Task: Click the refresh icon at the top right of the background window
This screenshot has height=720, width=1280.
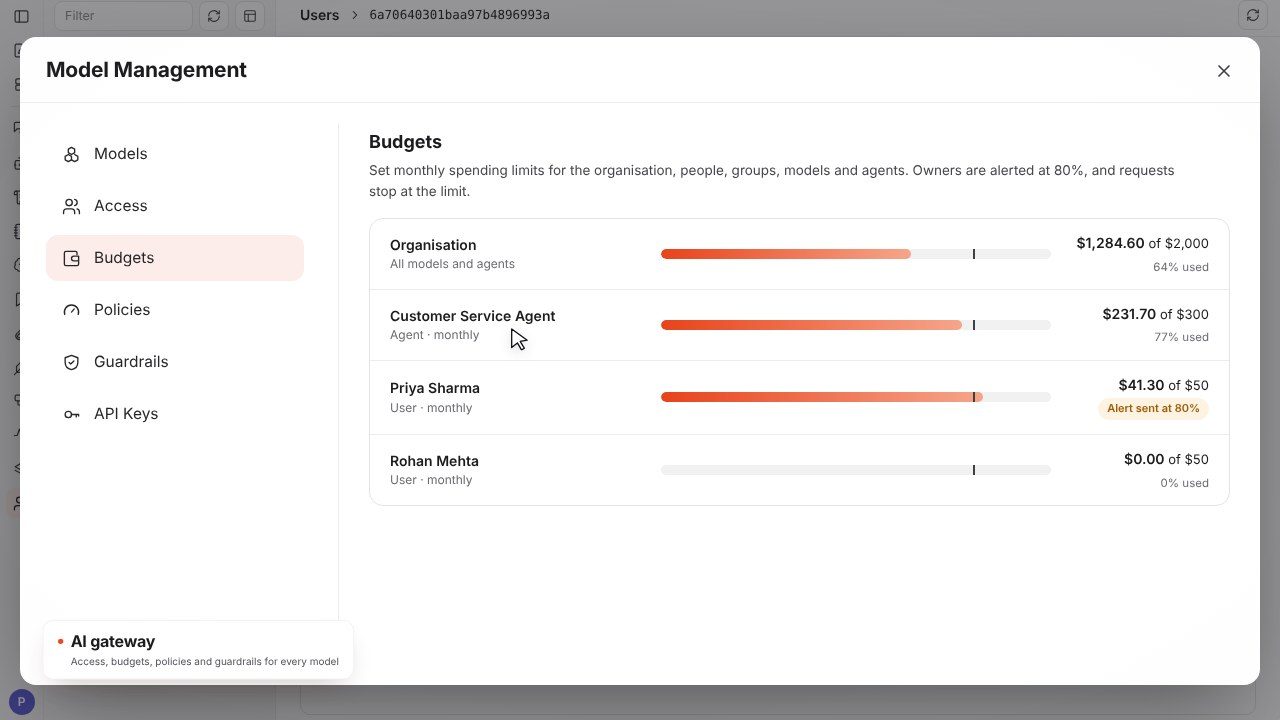Action: (x=1252, y=15)
